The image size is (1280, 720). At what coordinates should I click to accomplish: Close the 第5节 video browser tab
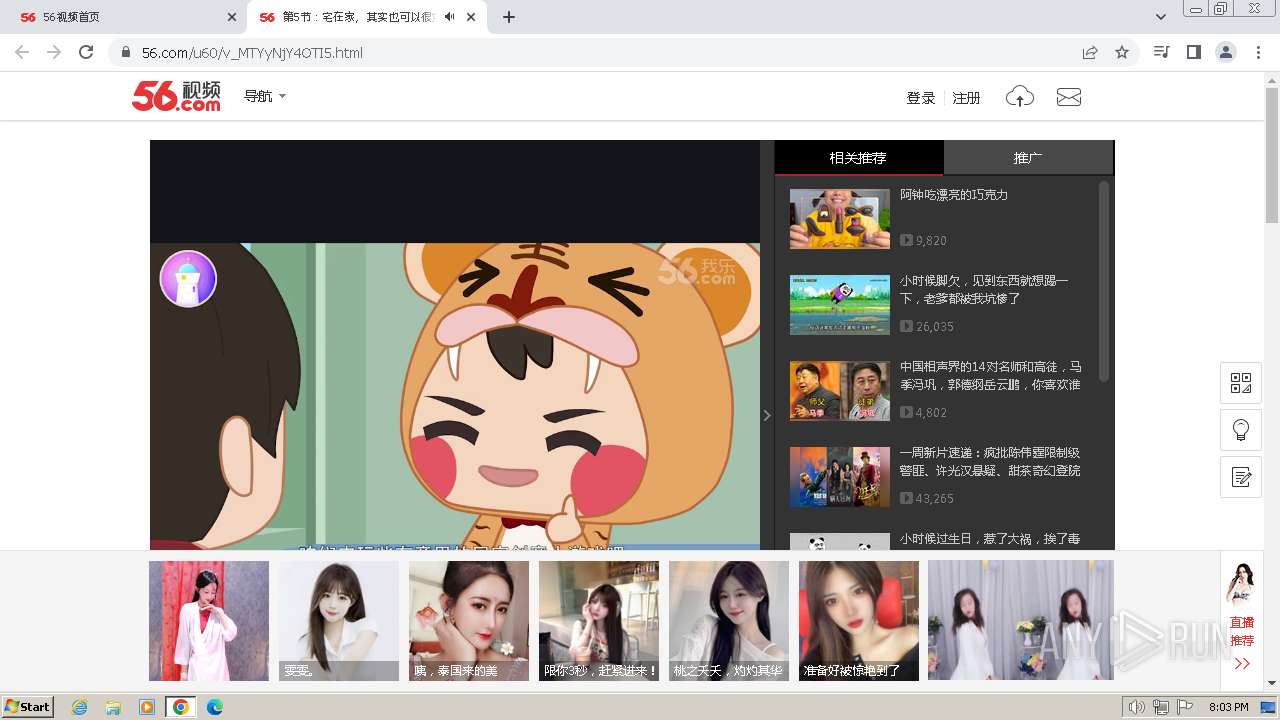(x=471, y=17)
